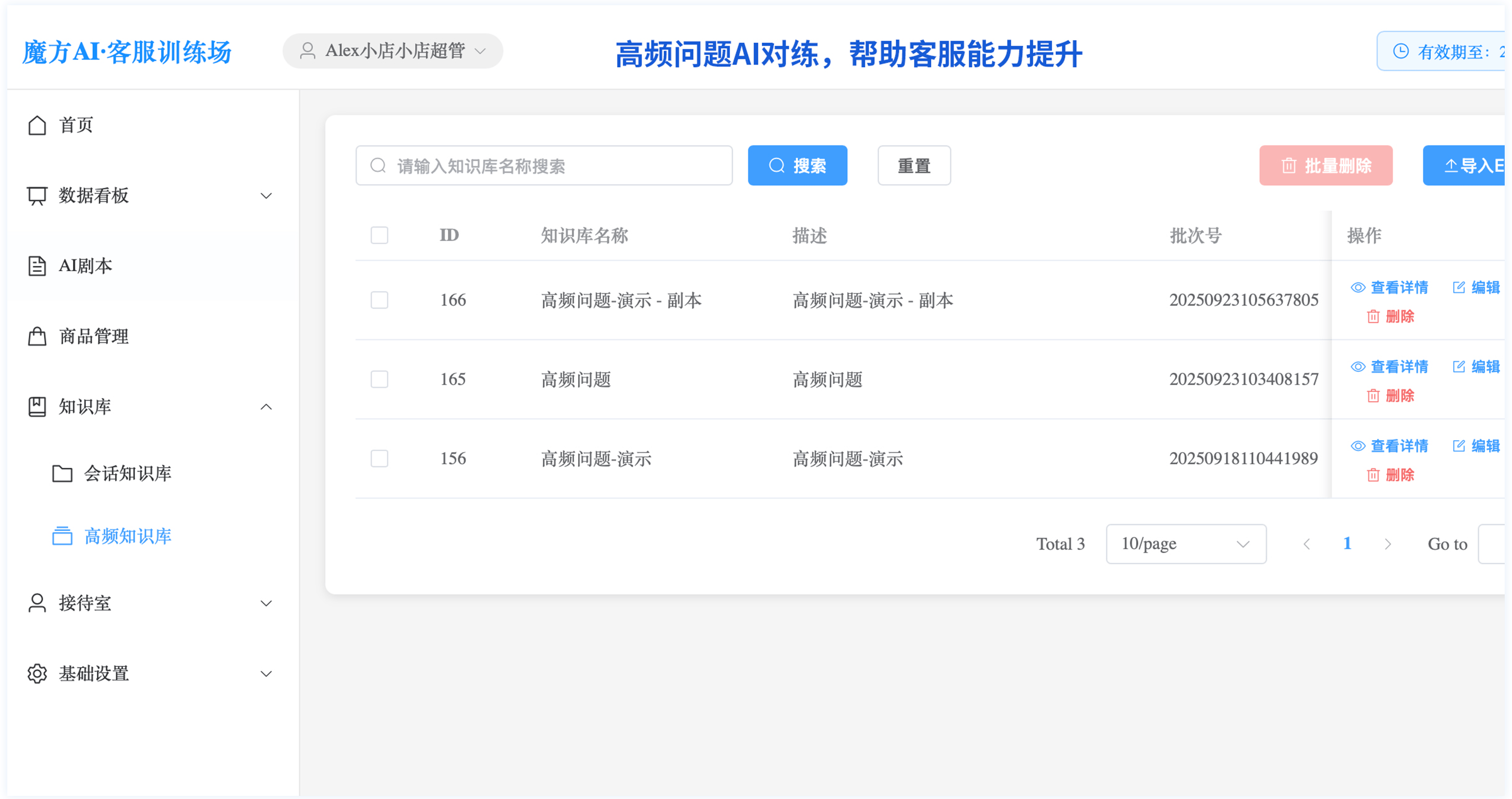Check the checkbox for row 166
Image resolution: width=1512 pixels, height=799 pixels.
tap(379, 300)
